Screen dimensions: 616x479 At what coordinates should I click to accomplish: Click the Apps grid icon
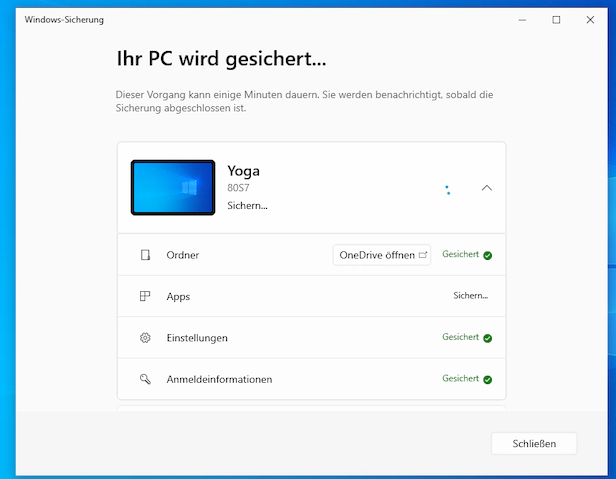(x=145, y=296)
